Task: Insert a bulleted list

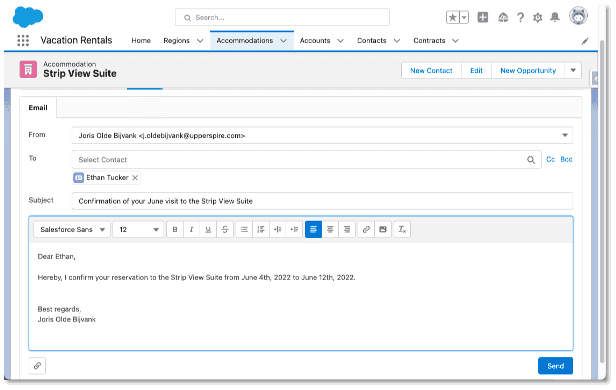Action: click(x=244, y=229)
